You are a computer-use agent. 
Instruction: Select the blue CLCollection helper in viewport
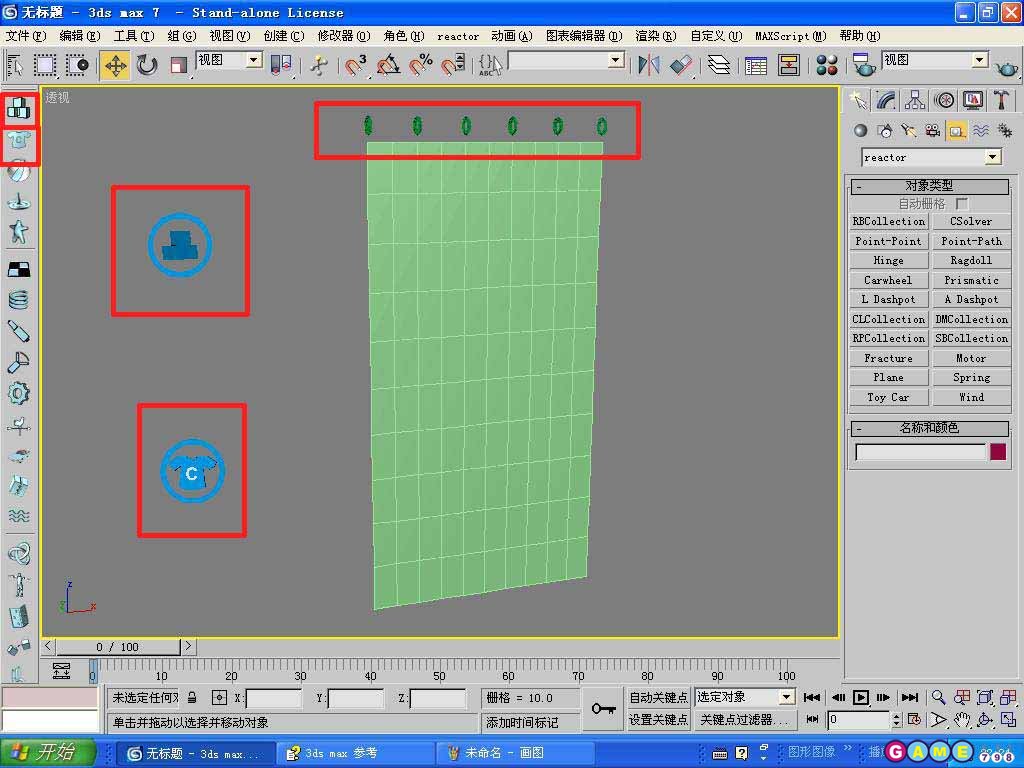coord(192,470)
